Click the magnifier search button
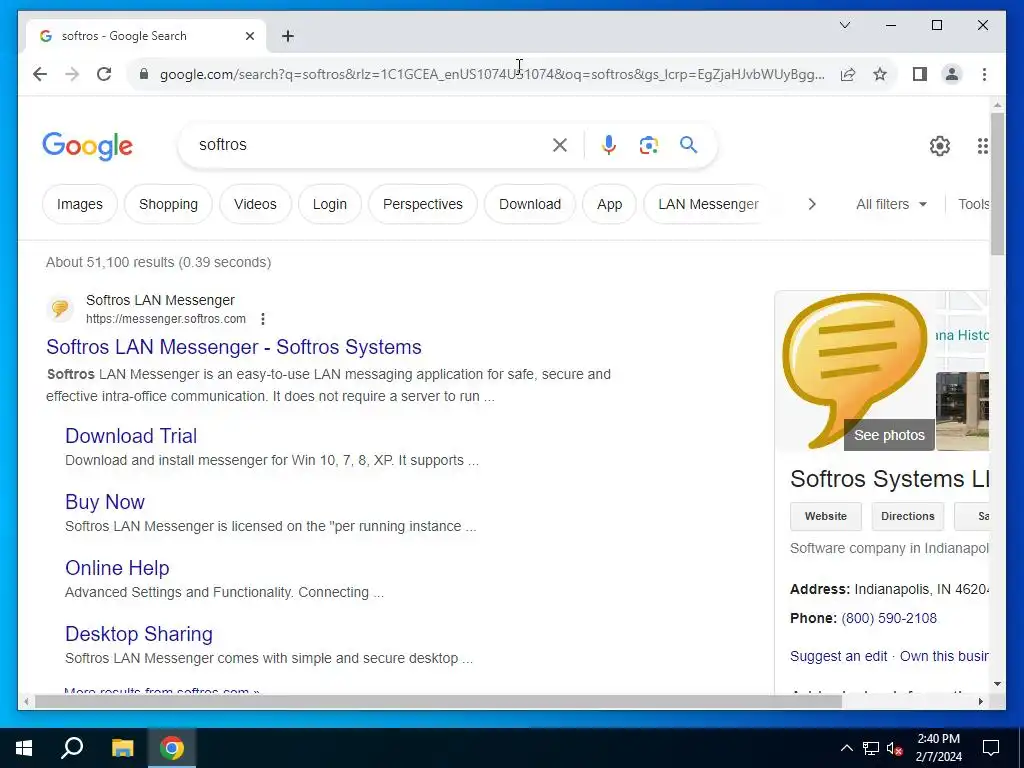Screen dimensions: 1024x768 688,144
